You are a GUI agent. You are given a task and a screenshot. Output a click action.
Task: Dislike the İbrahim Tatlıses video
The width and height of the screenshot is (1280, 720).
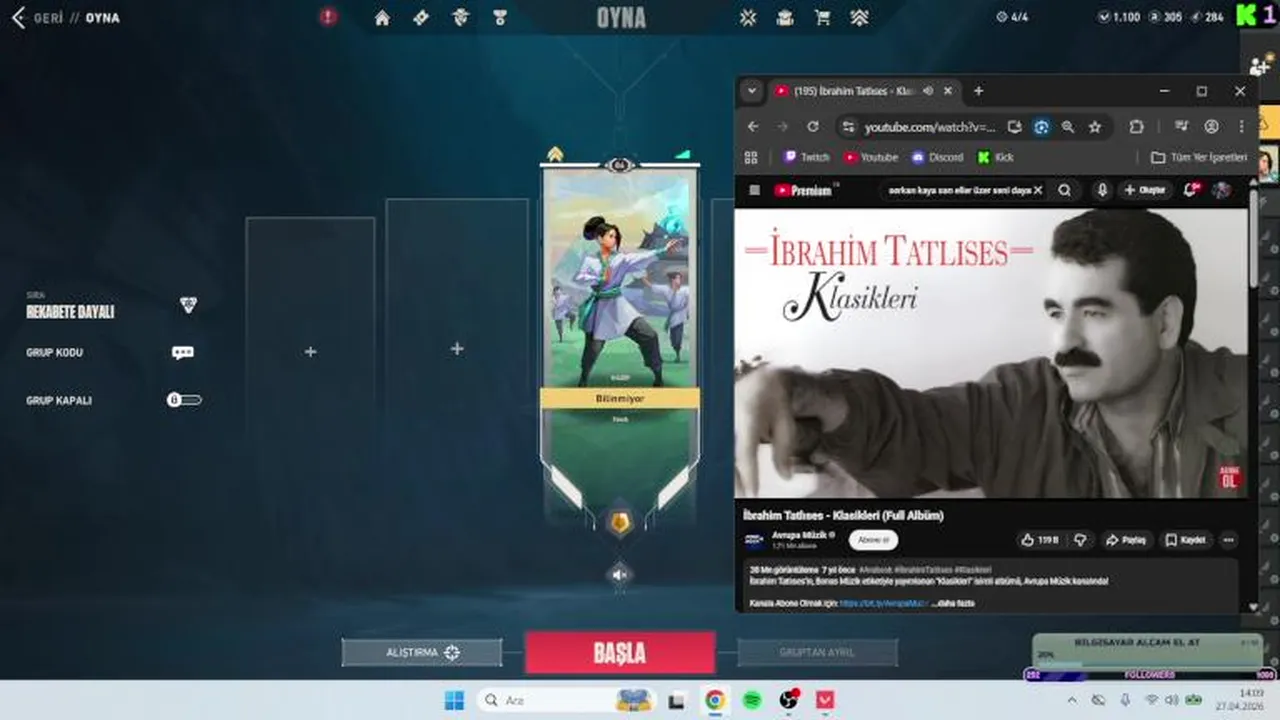(1080, 540)
